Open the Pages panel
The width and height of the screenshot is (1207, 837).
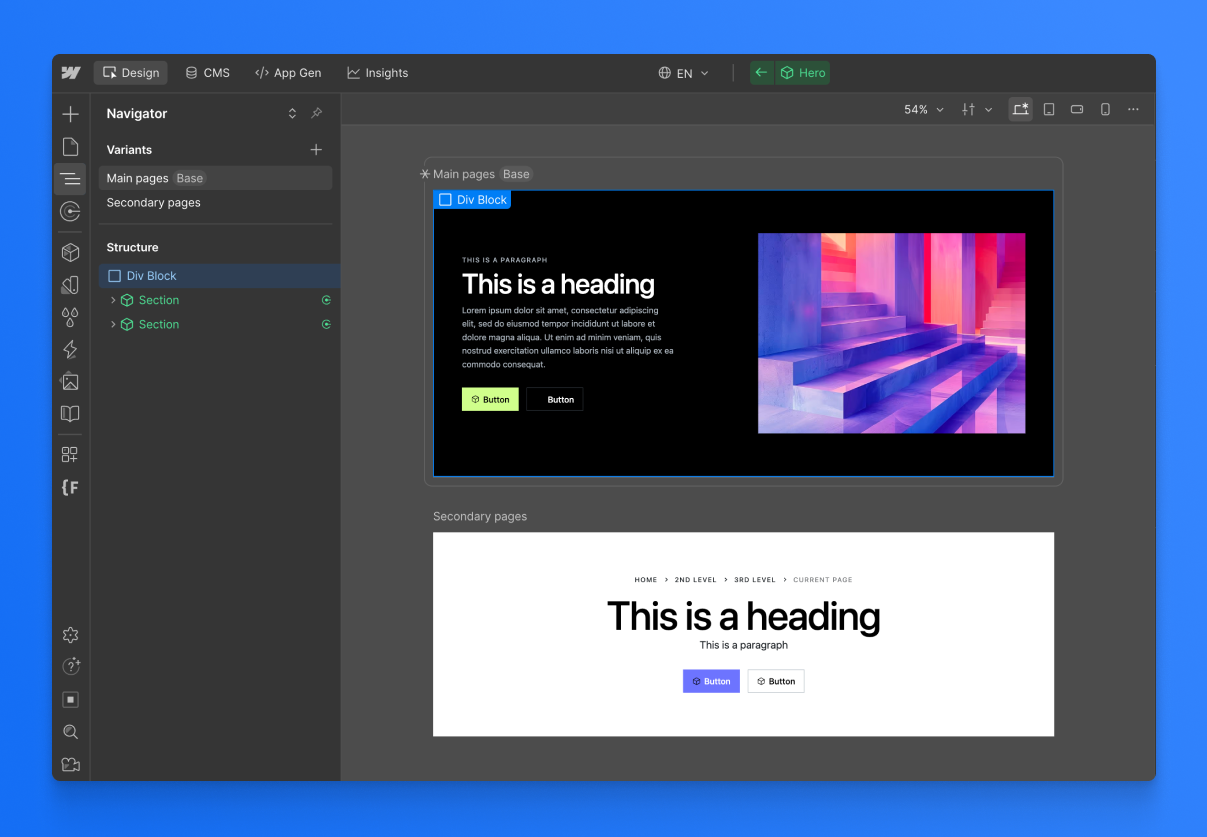click(70, 146)
